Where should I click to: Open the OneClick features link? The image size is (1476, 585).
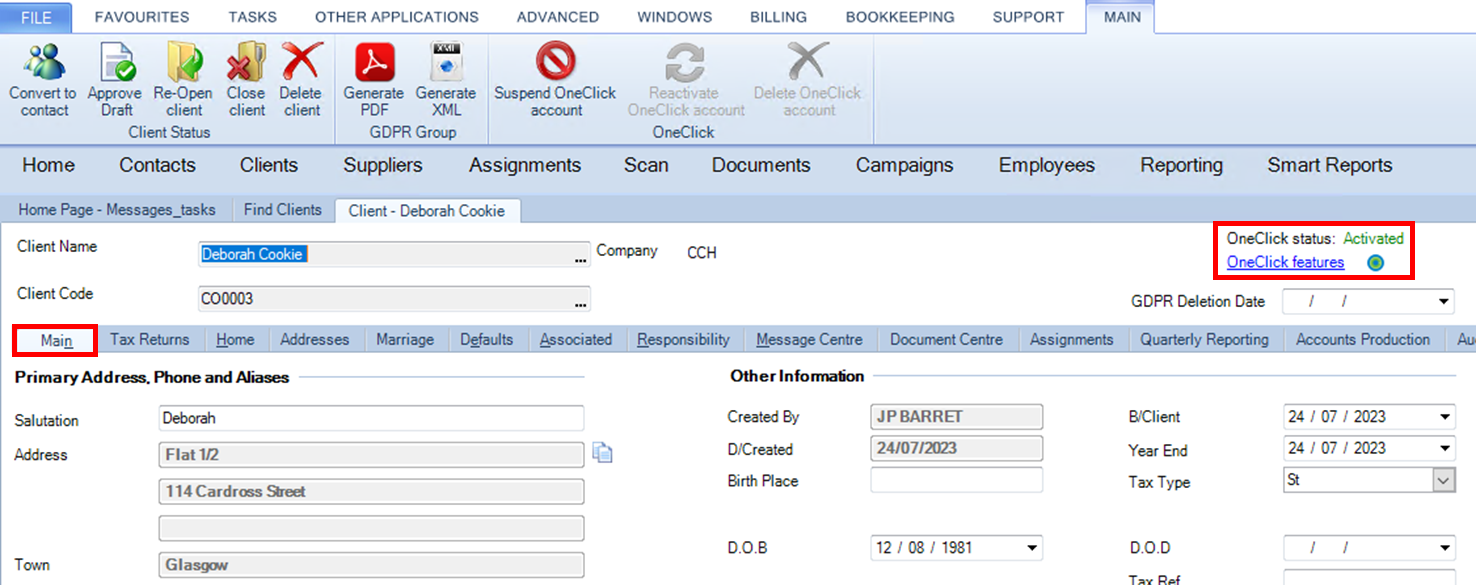[x=1285, y=262]
